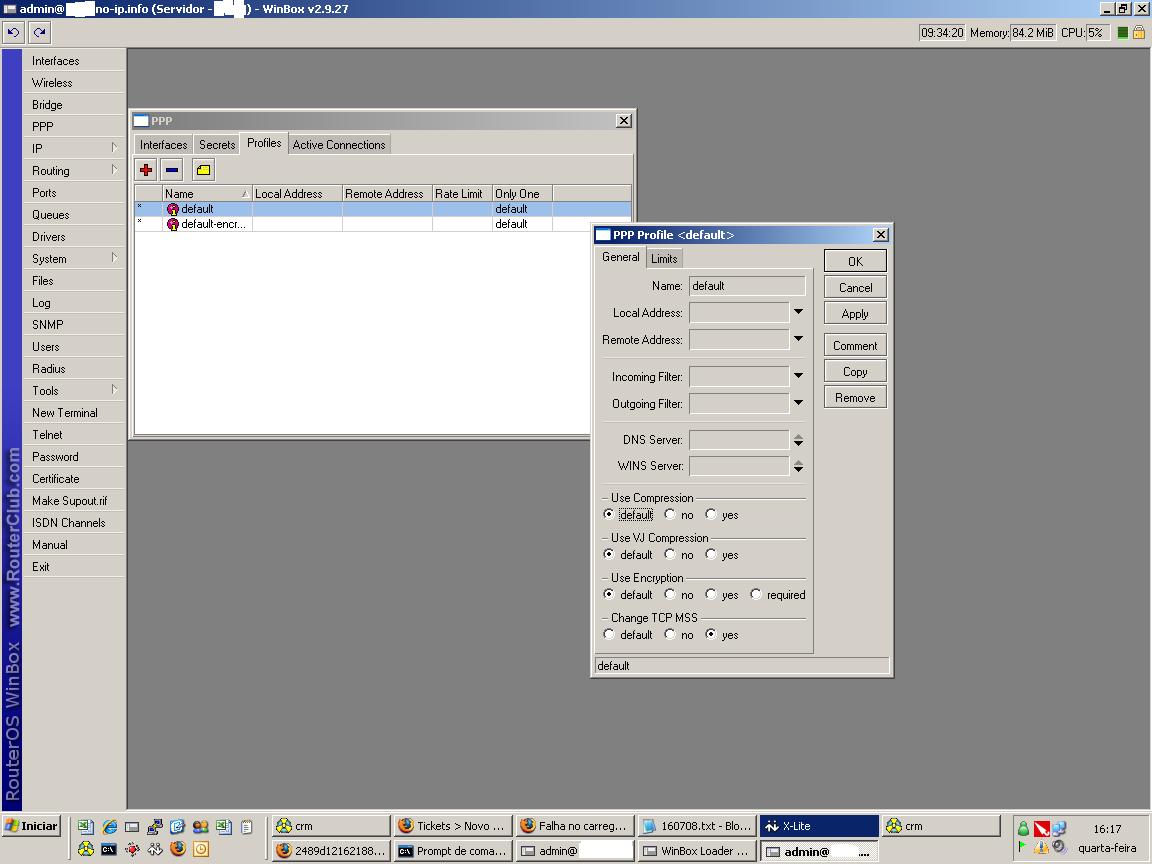Click the Comment button in profile dialog
Screen dimensions: 1152x864
pos(855,346)
